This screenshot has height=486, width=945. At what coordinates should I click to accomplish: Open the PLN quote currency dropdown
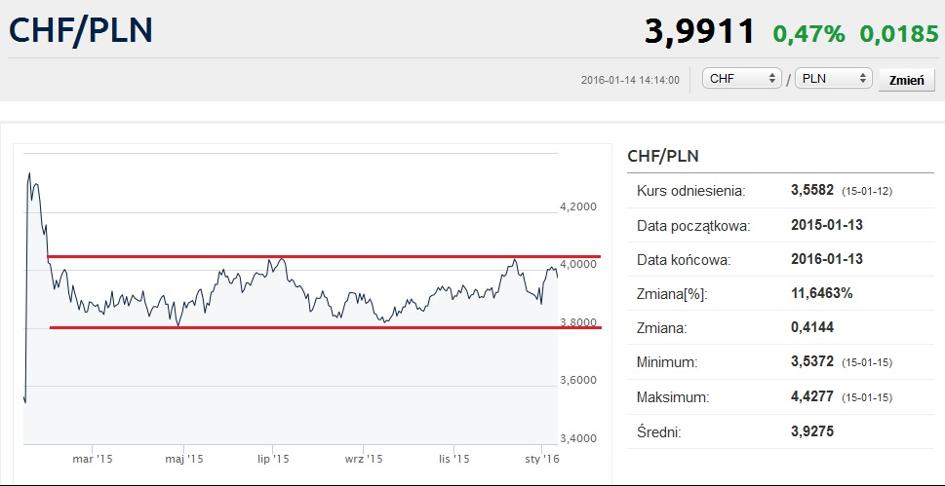[x=834, y=78]
